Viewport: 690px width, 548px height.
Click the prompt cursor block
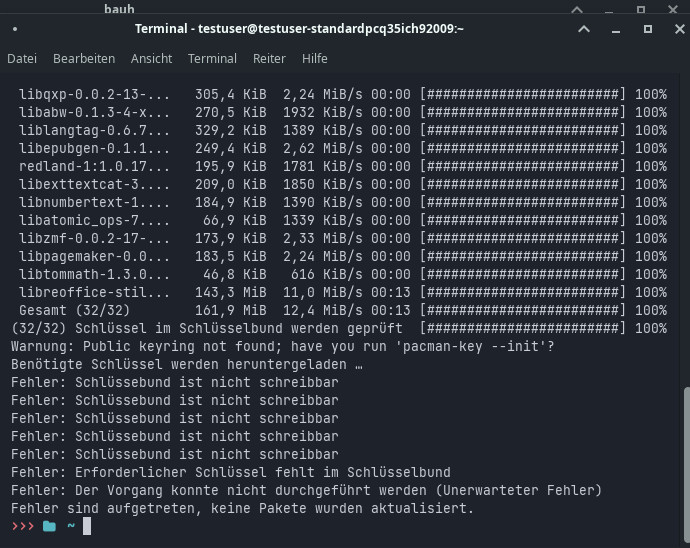(87, 526)
